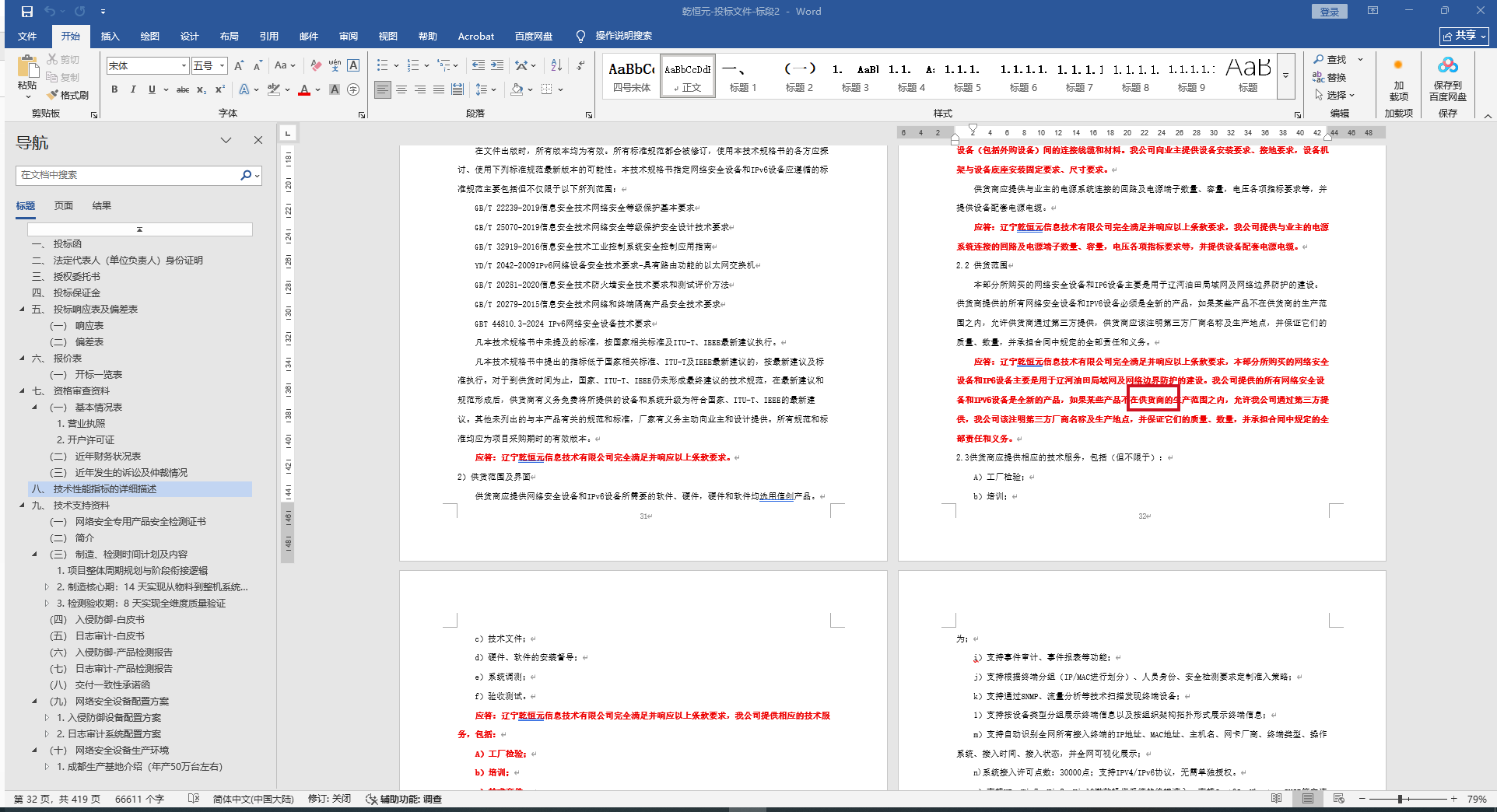
Task: Toggle bold formatting
Action: 114,90
